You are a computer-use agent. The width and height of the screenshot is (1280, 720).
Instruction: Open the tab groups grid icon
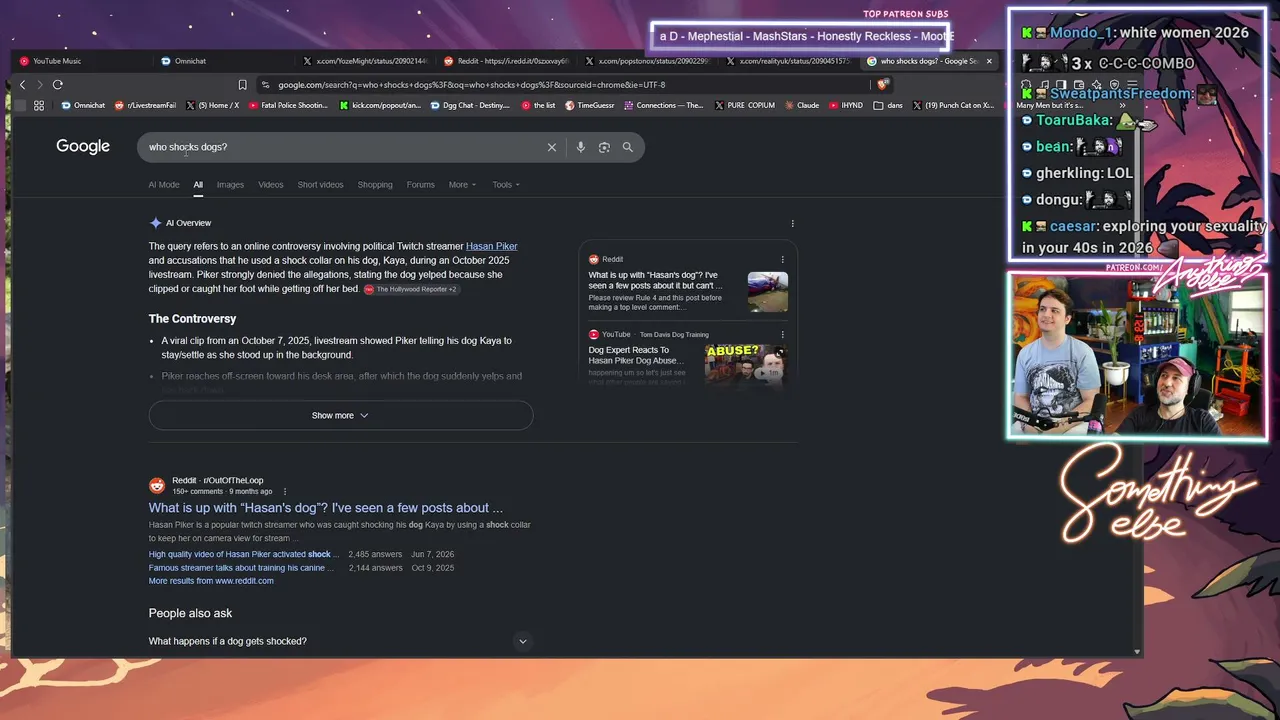39,105
